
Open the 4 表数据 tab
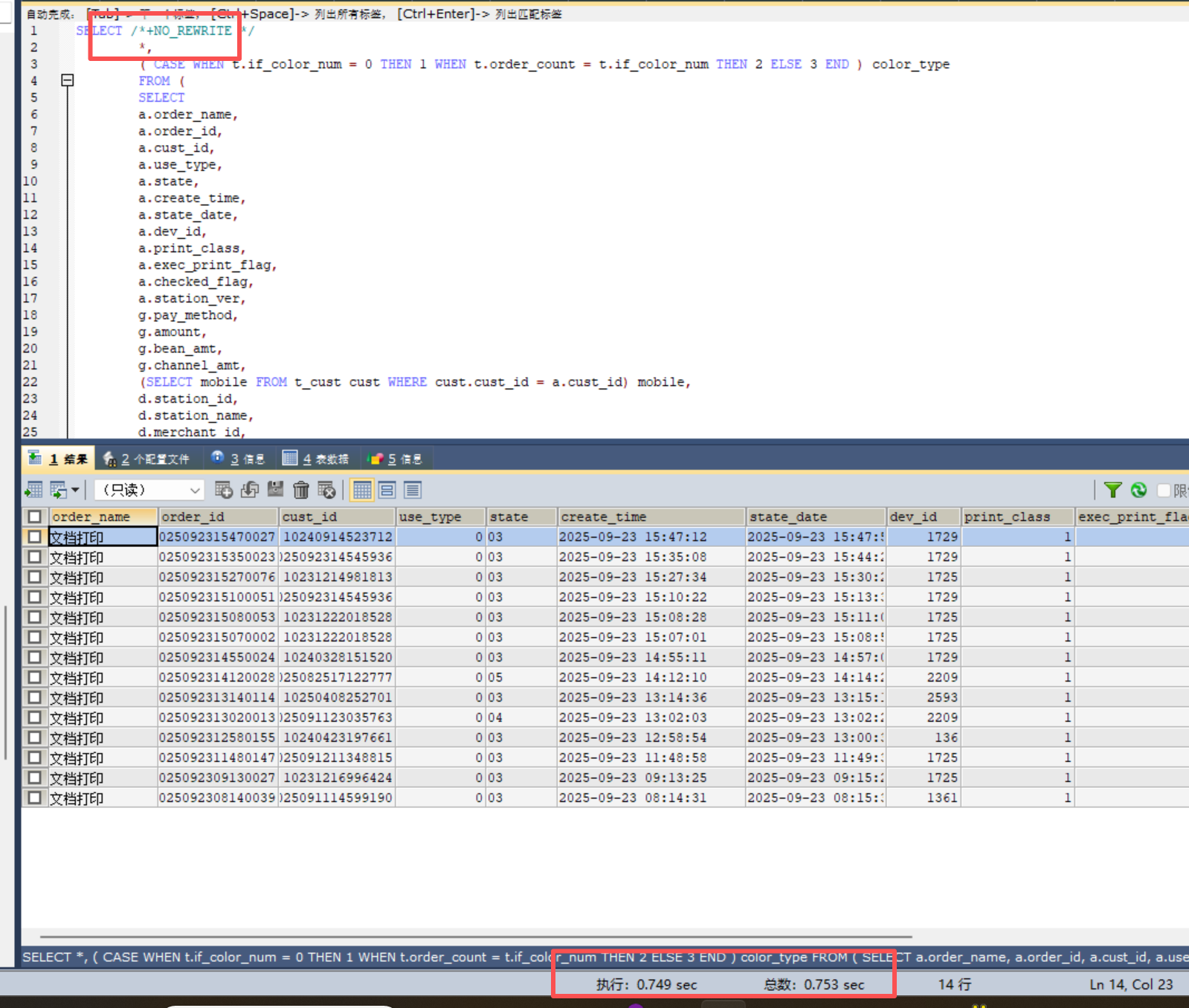(x=316, y=459)
